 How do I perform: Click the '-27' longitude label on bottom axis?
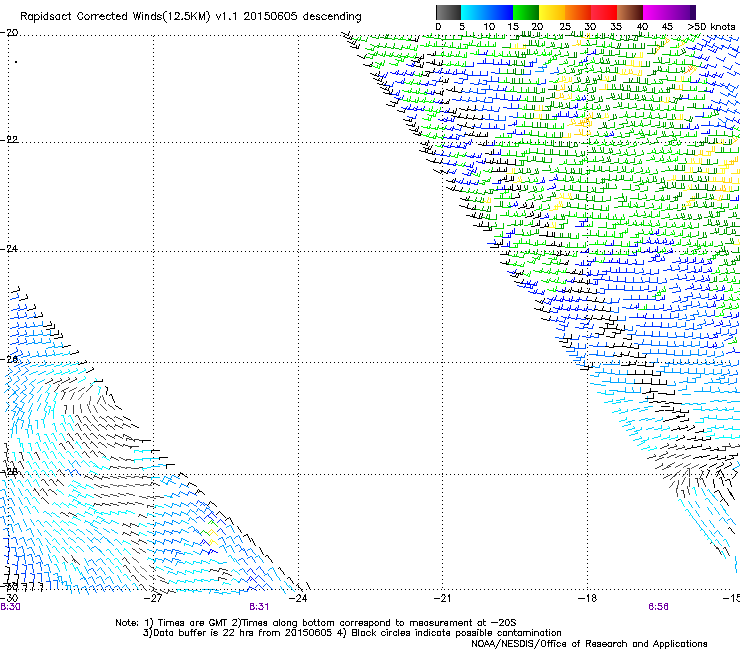[153, 598]
